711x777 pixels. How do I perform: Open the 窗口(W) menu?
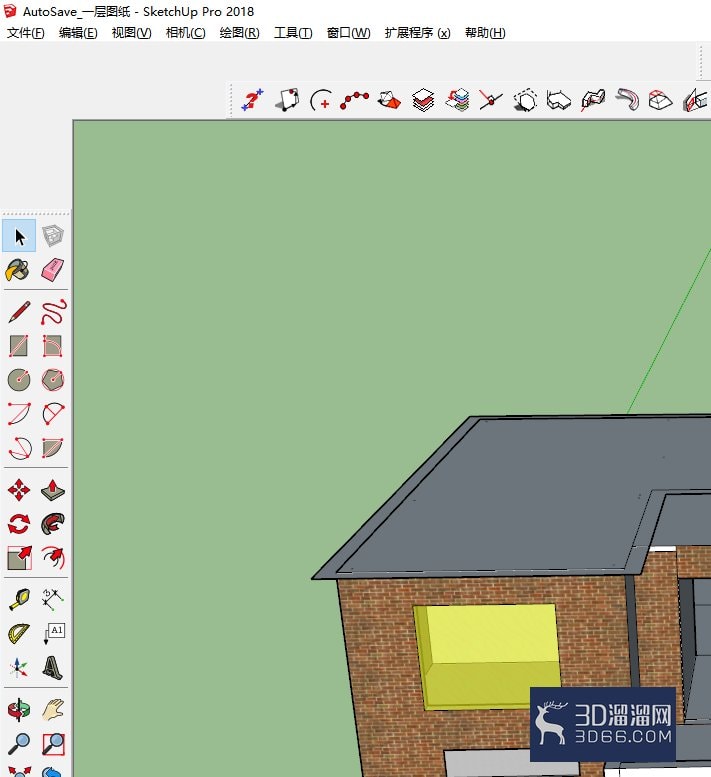(348, 33)
